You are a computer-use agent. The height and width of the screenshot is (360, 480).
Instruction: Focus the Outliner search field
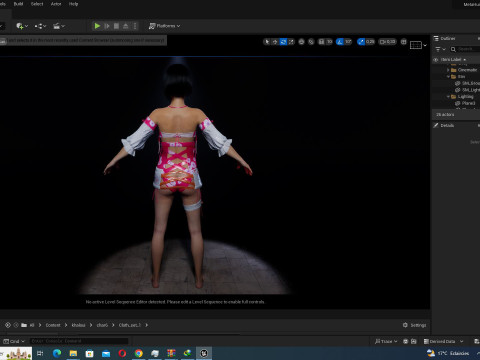click(465, 49)
